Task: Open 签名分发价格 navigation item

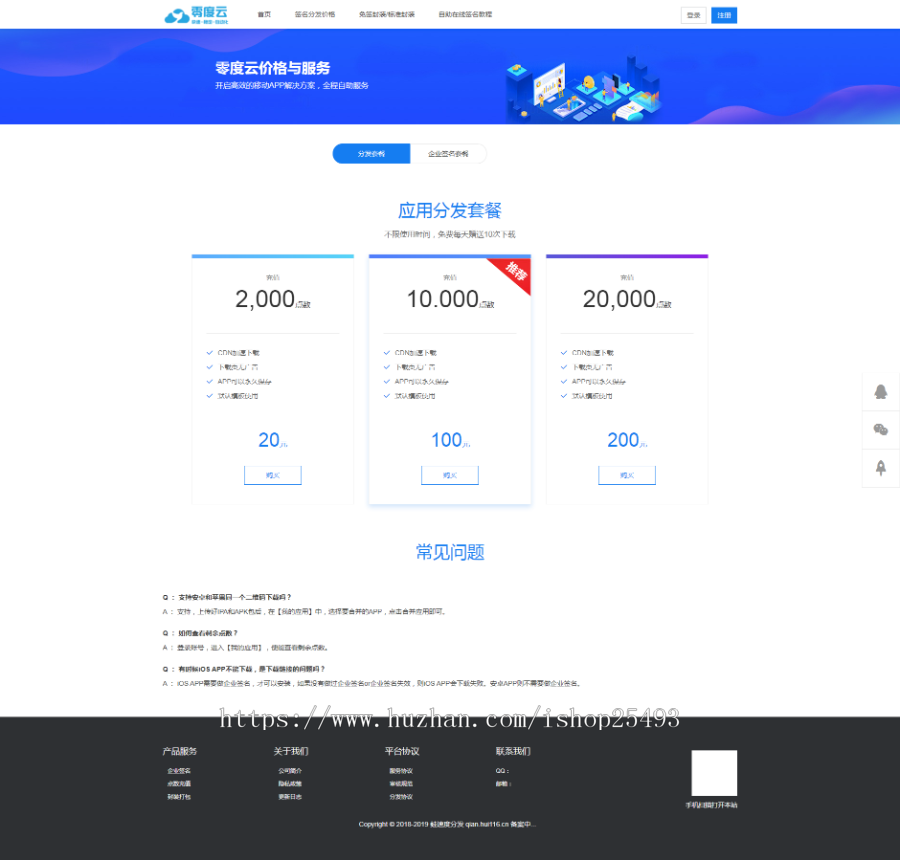Action: pyautogui.click(x=315, y=15)
